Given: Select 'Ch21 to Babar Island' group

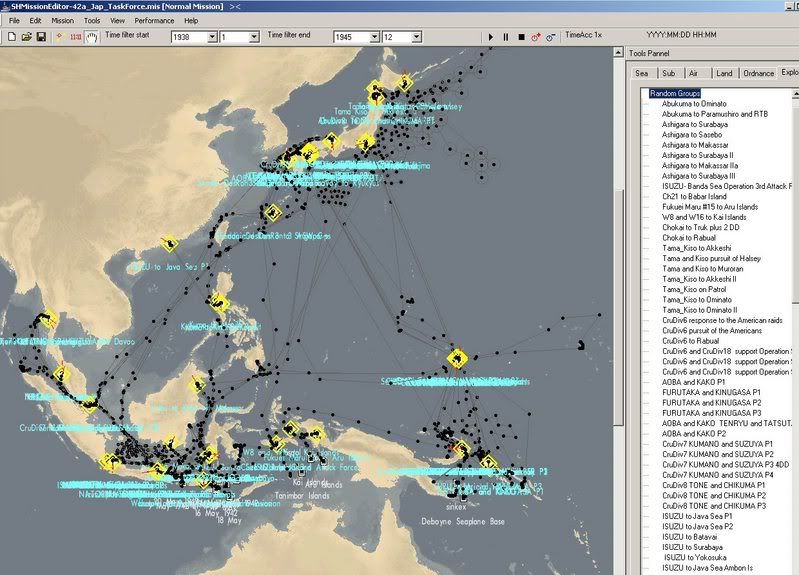Looking at the screenshot, I should coord(694,196).
